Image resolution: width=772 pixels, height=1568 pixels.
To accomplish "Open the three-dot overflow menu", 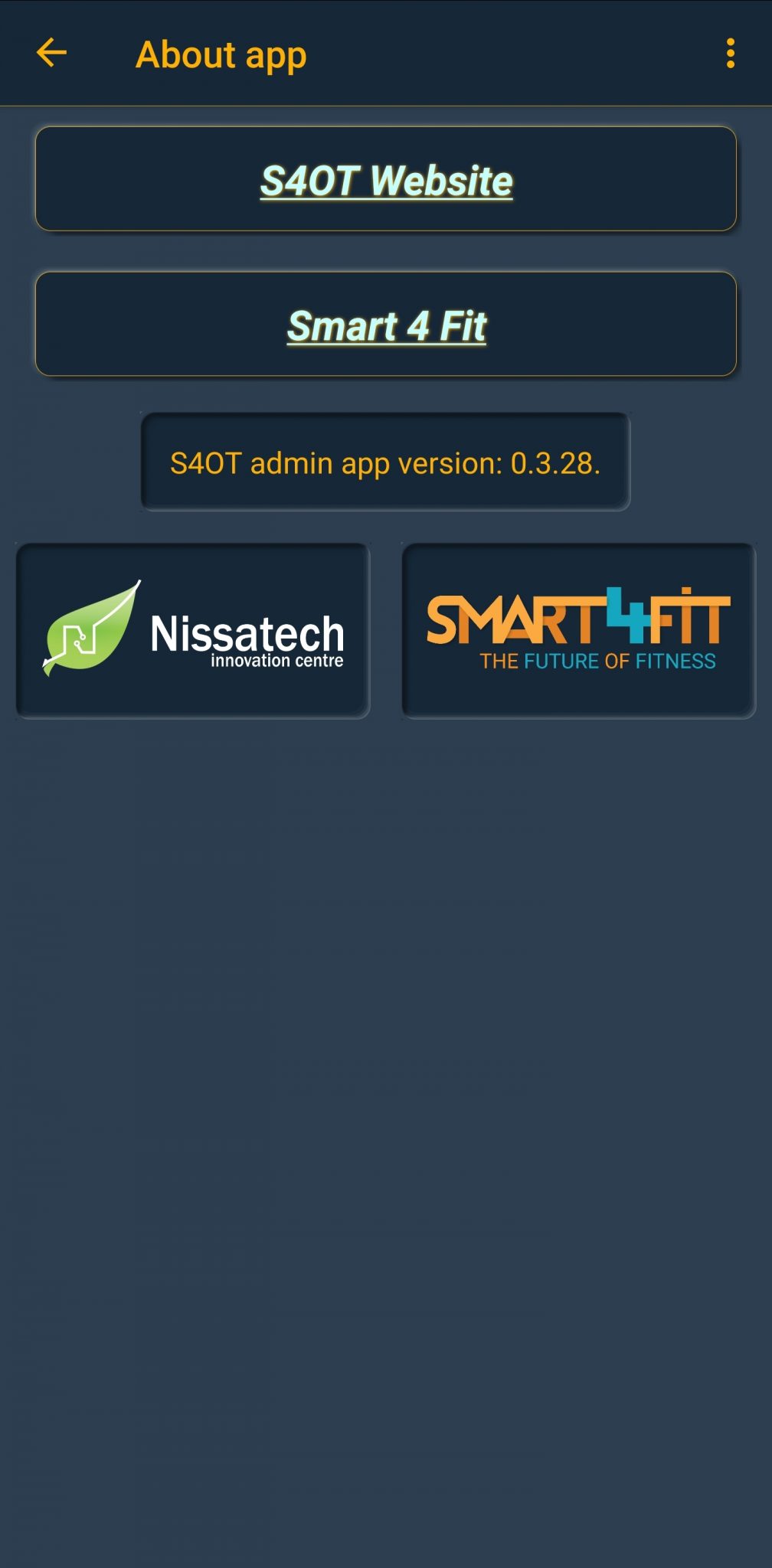I will [730, 53].
